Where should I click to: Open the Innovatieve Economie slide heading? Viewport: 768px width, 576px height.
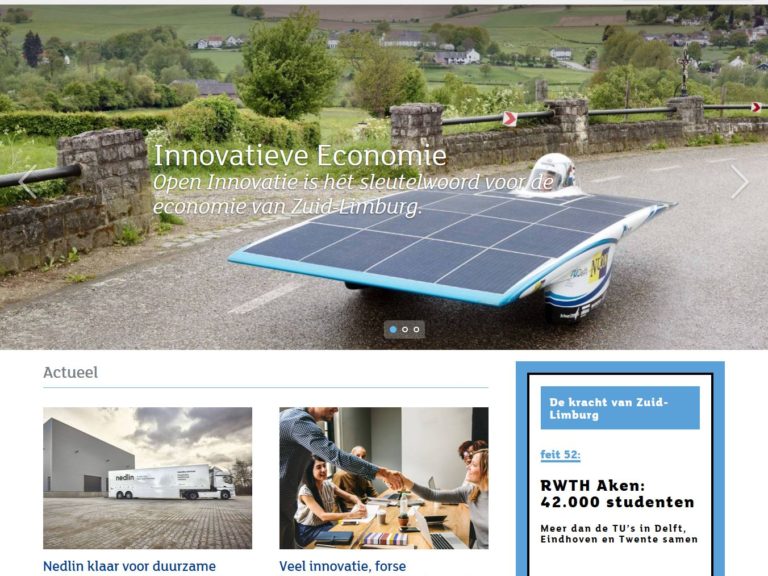point(300,156)
